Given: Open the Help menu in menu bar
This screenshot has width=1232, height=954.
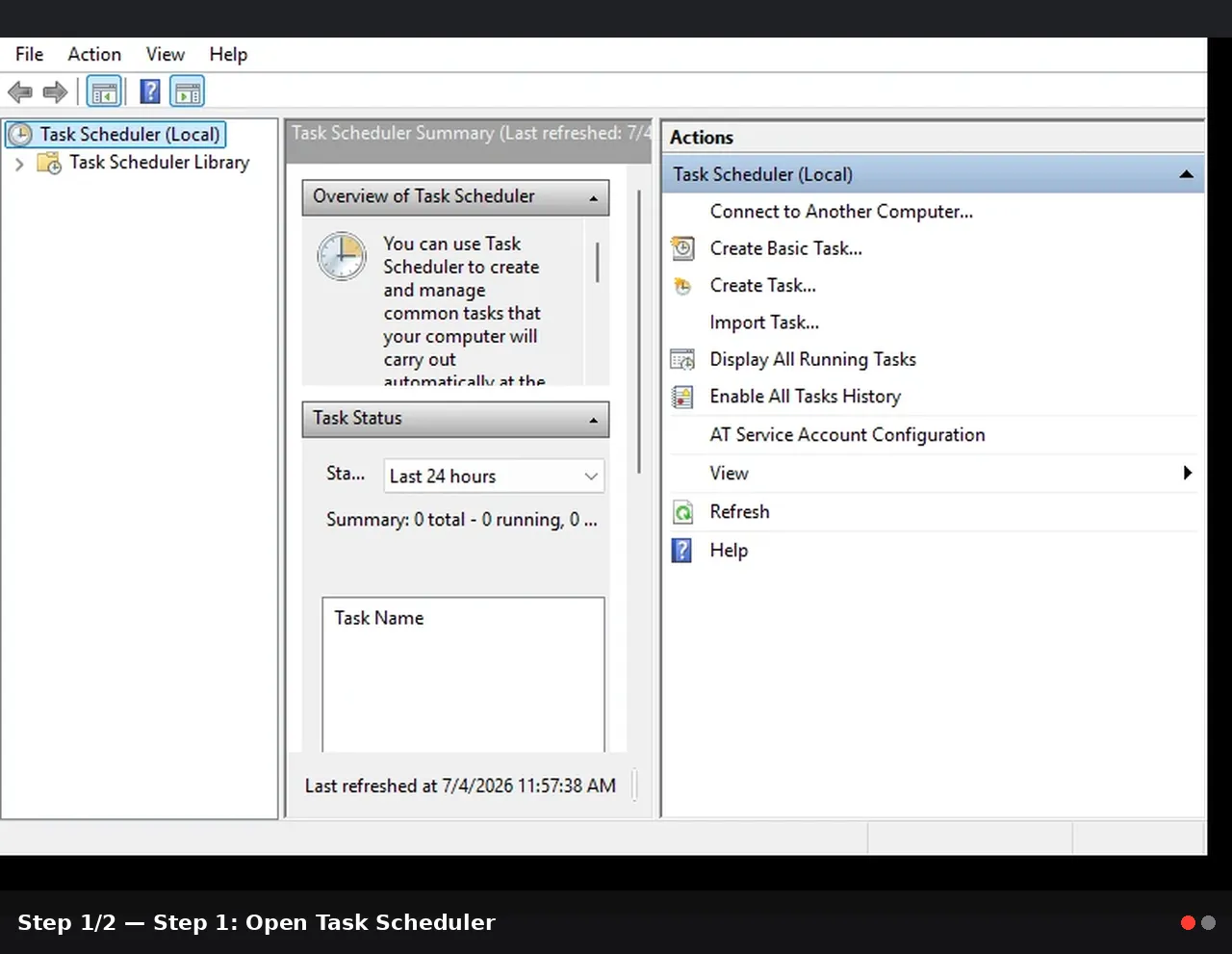Looking at the screenshot, I should coord(228,55).
